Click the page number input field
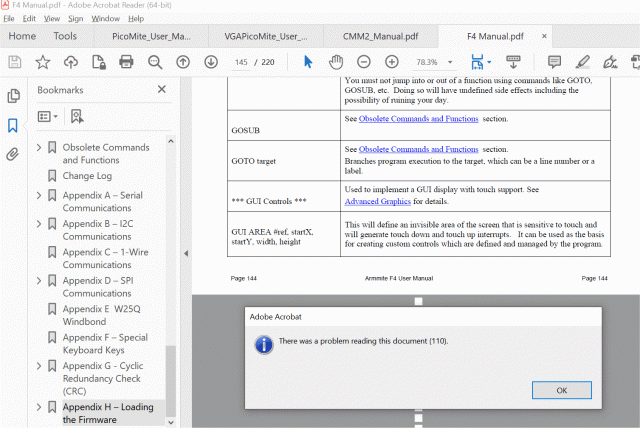The height and width of the screenshot is (428, 640). [240, 62]
